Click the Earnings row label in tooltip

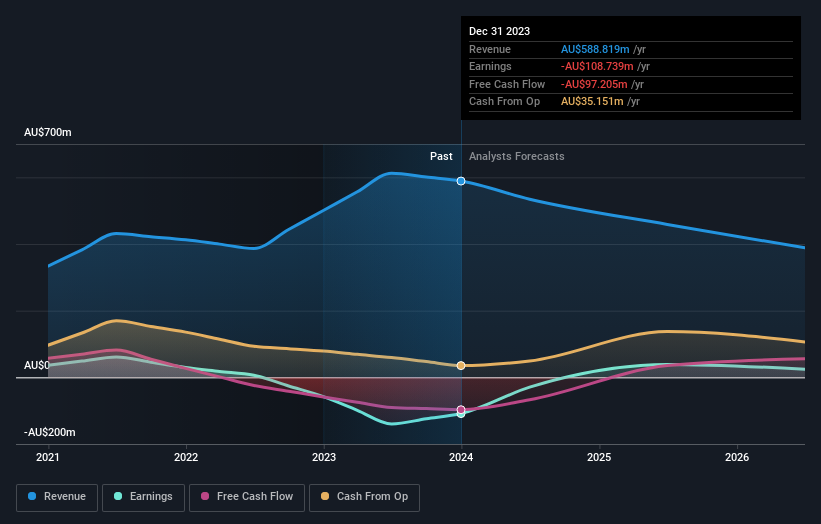tap(490, 66)
